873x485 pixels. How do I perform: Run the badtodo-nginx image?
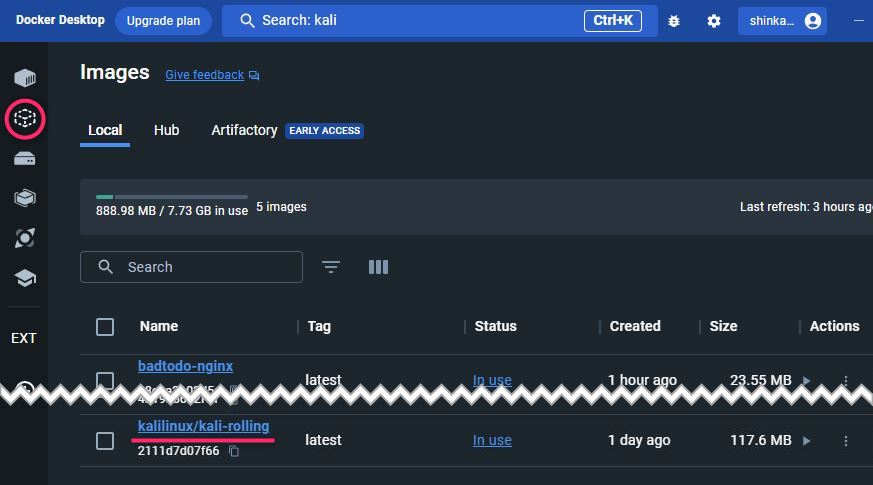click(x=806, y=380)
